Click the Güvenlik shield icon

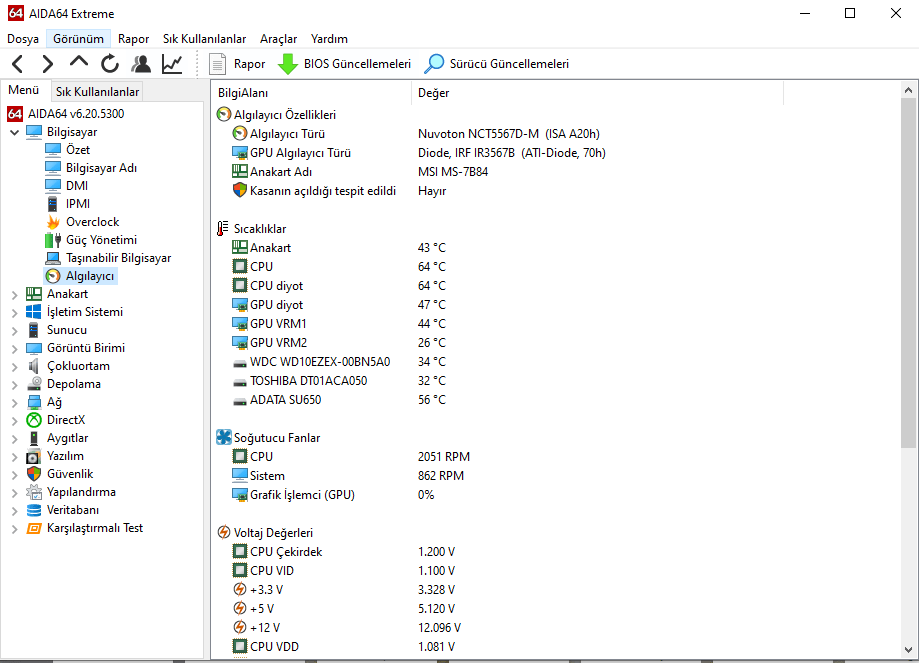pos(34,474)
